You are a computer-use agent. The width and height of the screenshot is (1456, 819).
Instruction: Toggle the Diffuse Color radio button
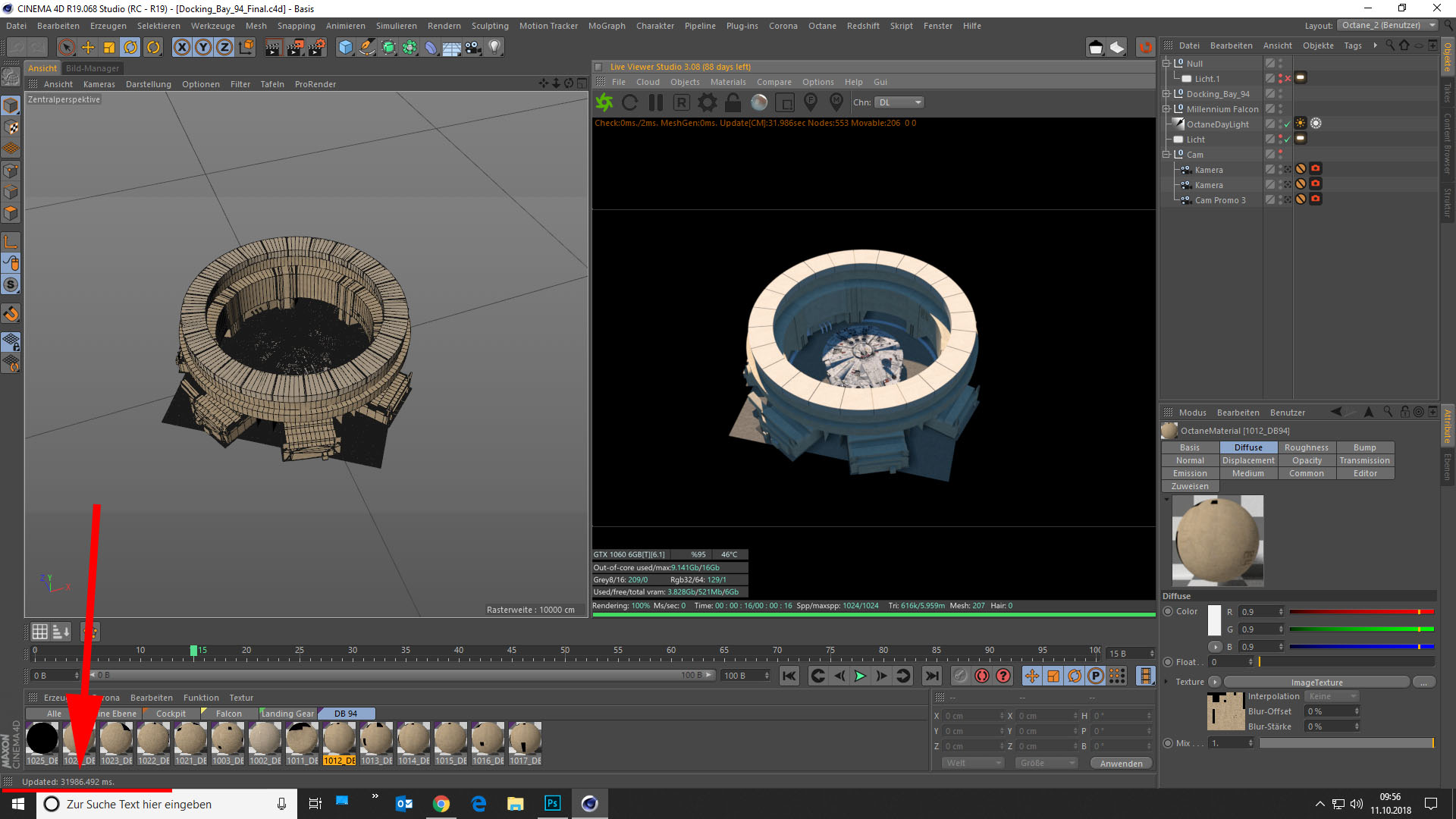(x=1168, y=611)
